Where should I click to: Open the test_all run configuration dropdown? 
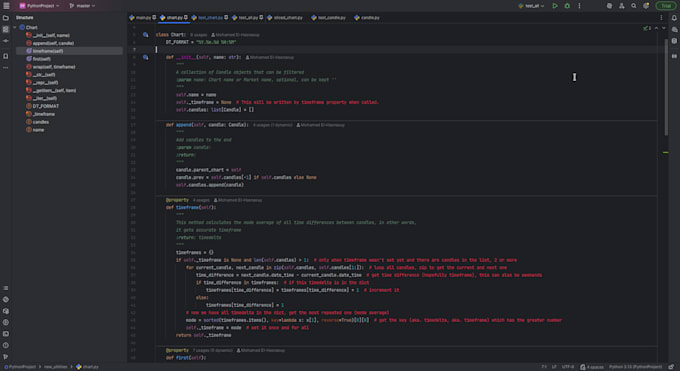pos(531,6)
